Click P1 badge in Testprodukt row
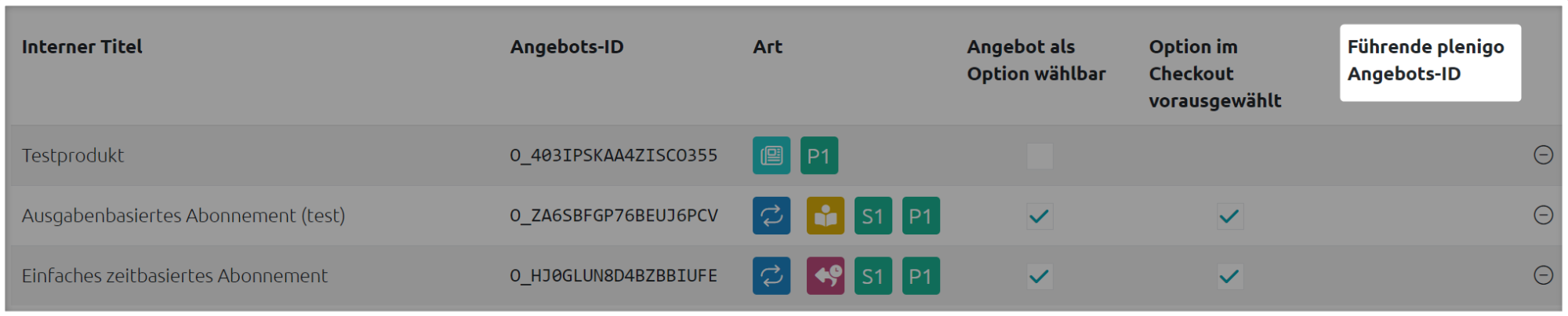Image resolution: width=1568 pixels, height=316 pixels. click(x=819, y=155)
